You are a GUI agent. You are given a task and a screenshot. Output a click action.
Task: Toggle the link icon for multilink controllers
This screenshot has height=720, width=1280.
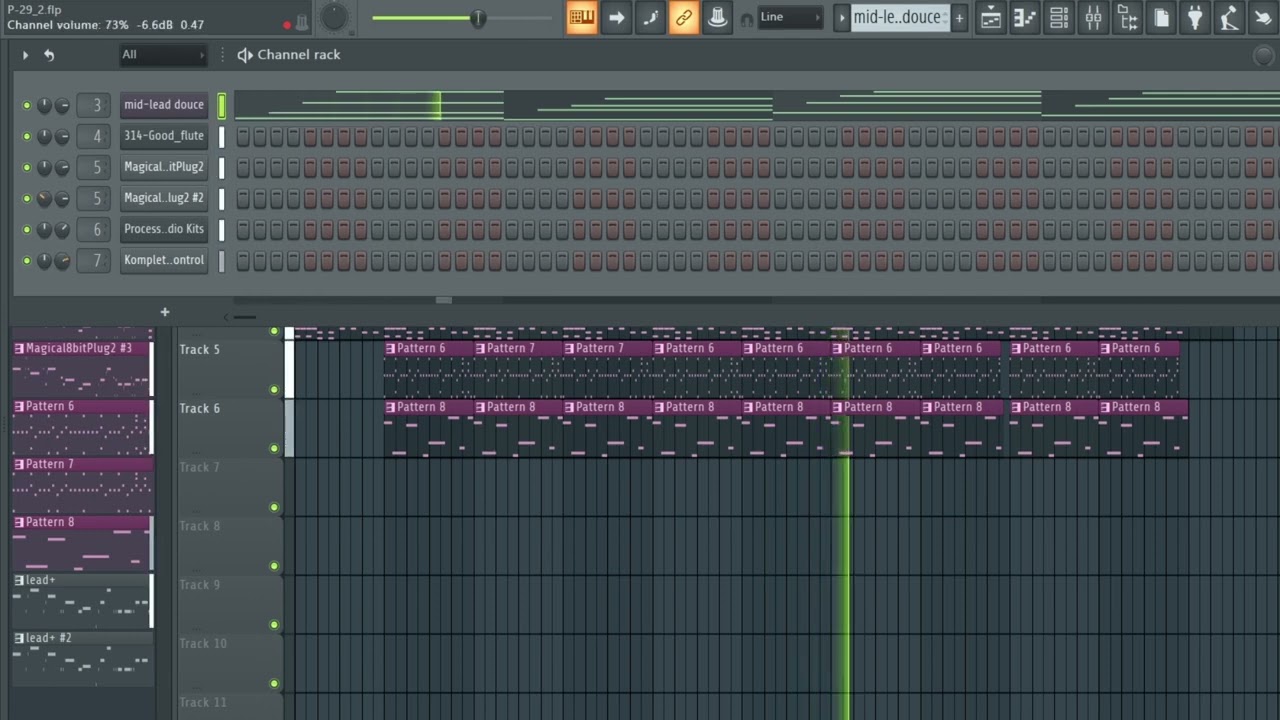684,17
